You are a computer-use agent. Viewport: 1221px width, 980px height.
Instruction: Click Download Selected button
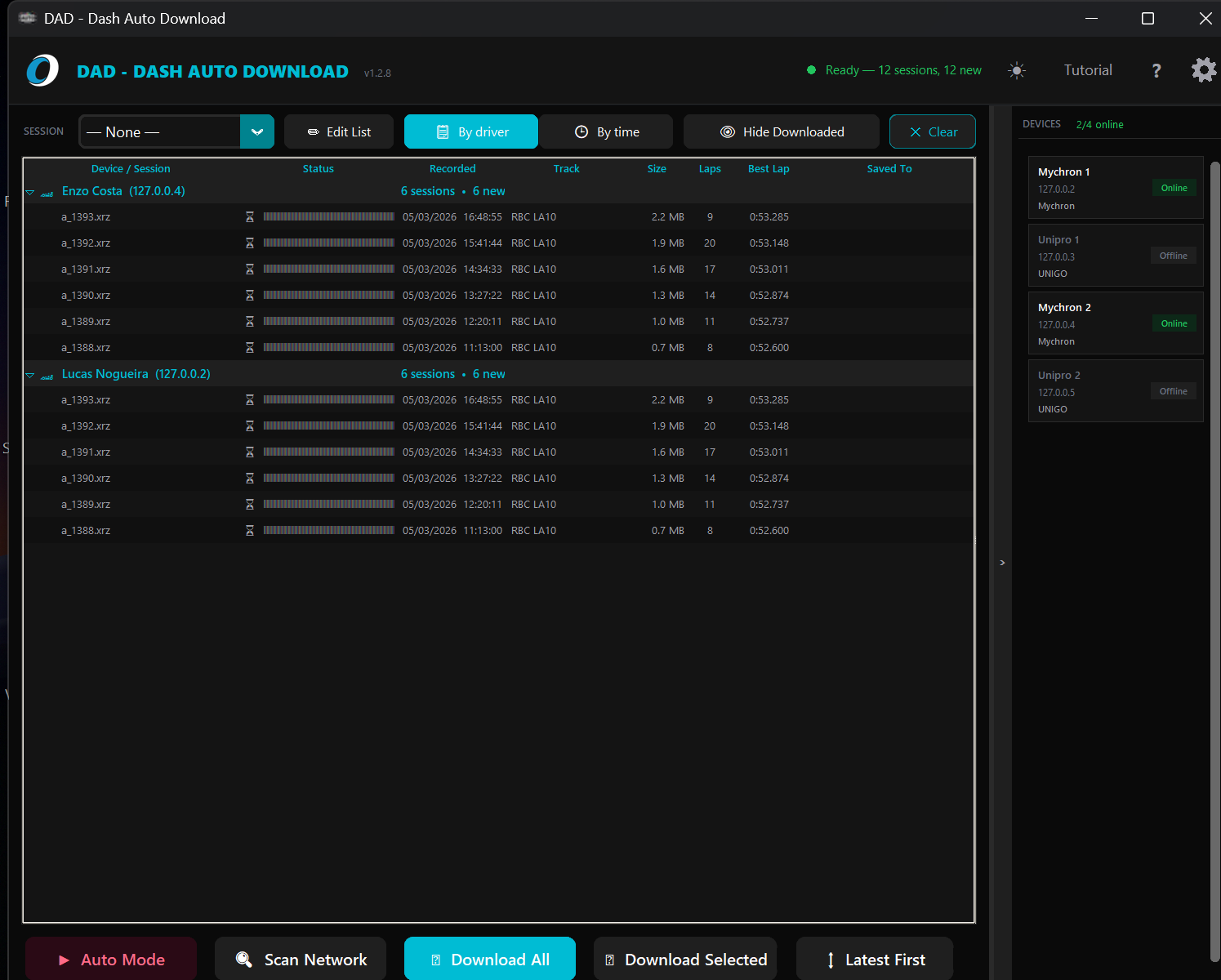tap(685, 960)
